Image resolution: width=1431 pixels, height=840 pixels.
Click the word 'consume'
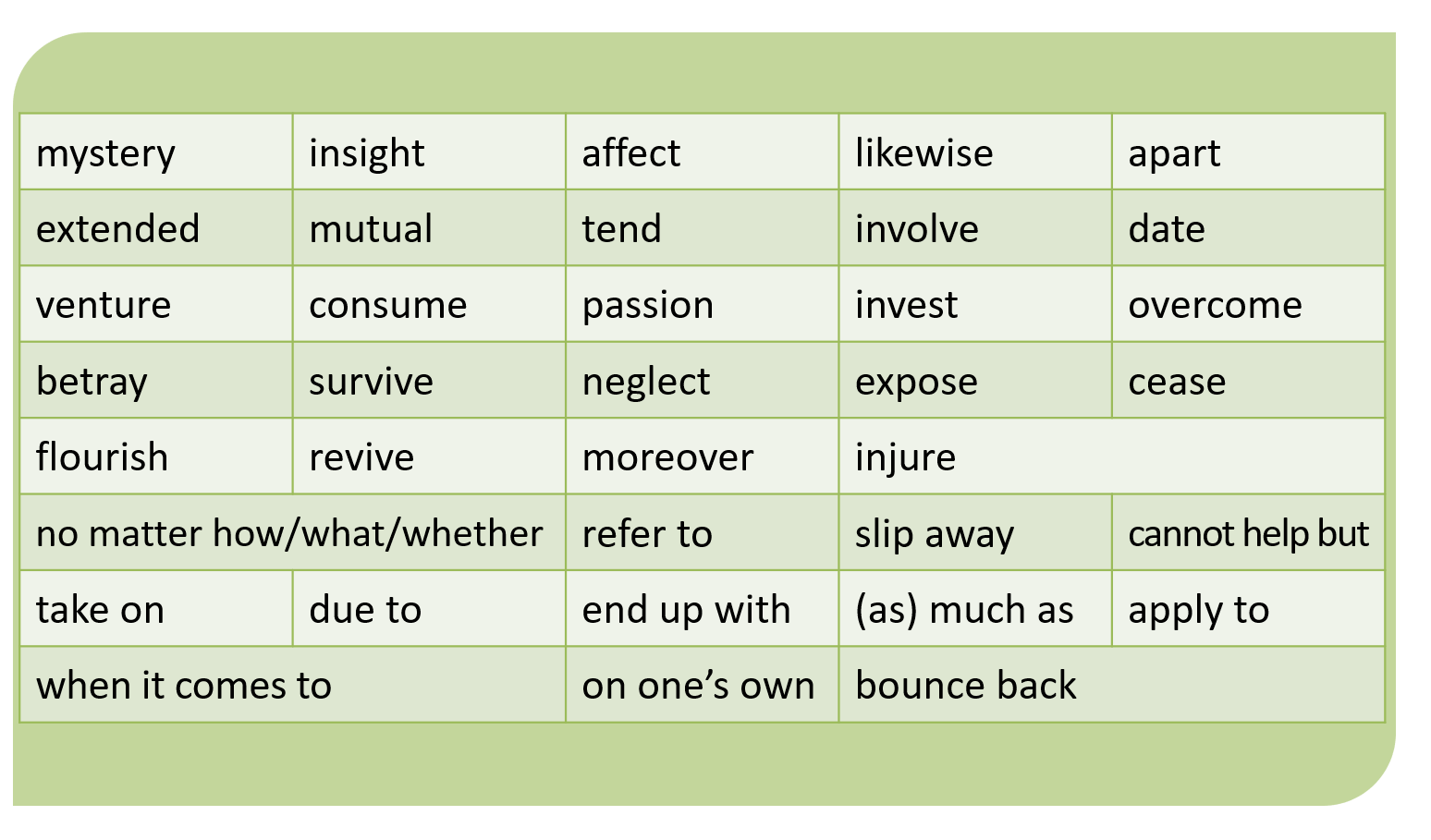coord(388,305)
